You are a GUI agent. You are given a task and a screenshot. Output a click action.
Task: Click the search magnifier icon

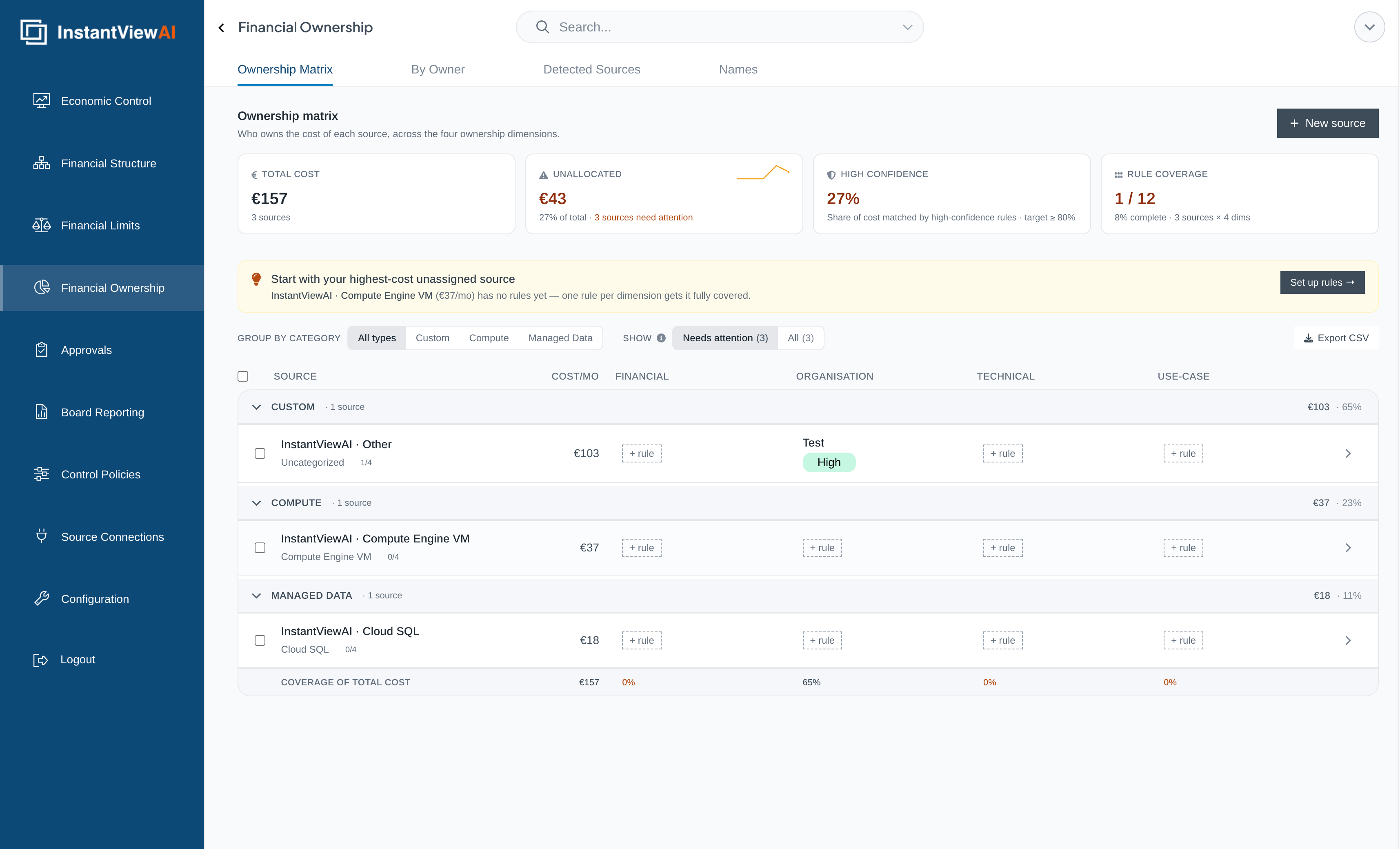tap(542, 27)
